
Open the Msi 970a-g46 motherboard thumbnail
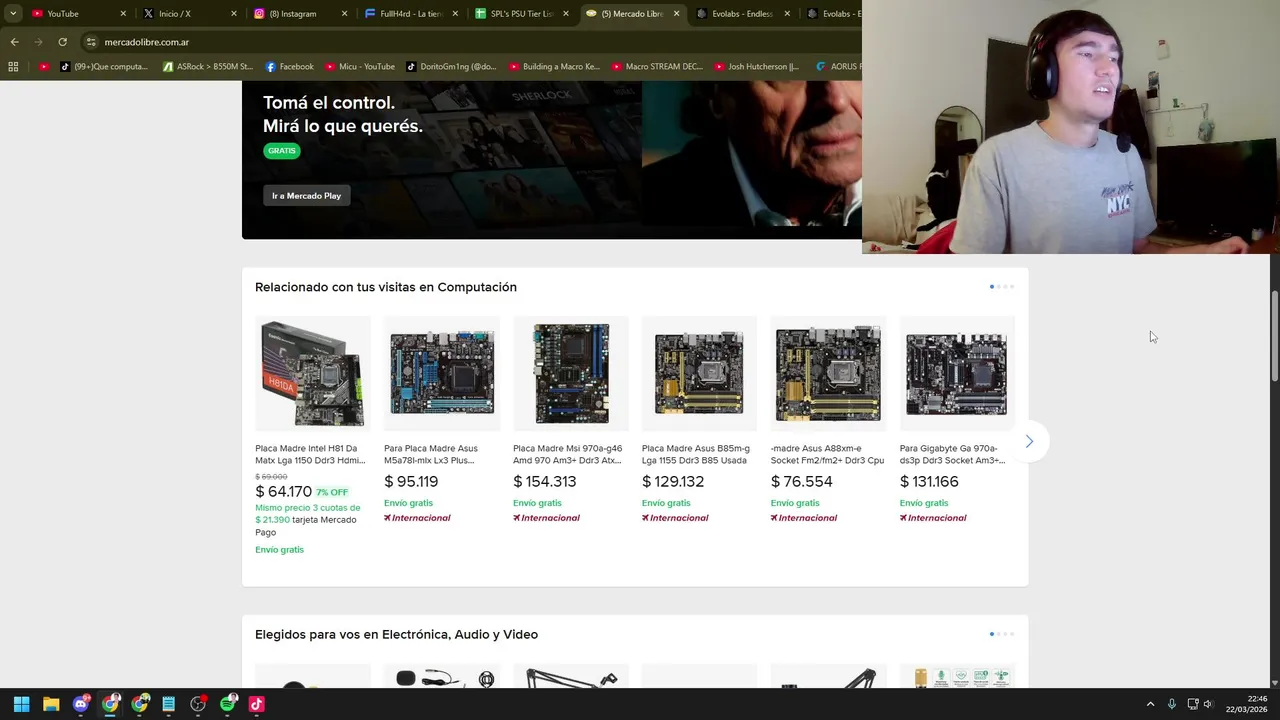[x=570, y=373]
